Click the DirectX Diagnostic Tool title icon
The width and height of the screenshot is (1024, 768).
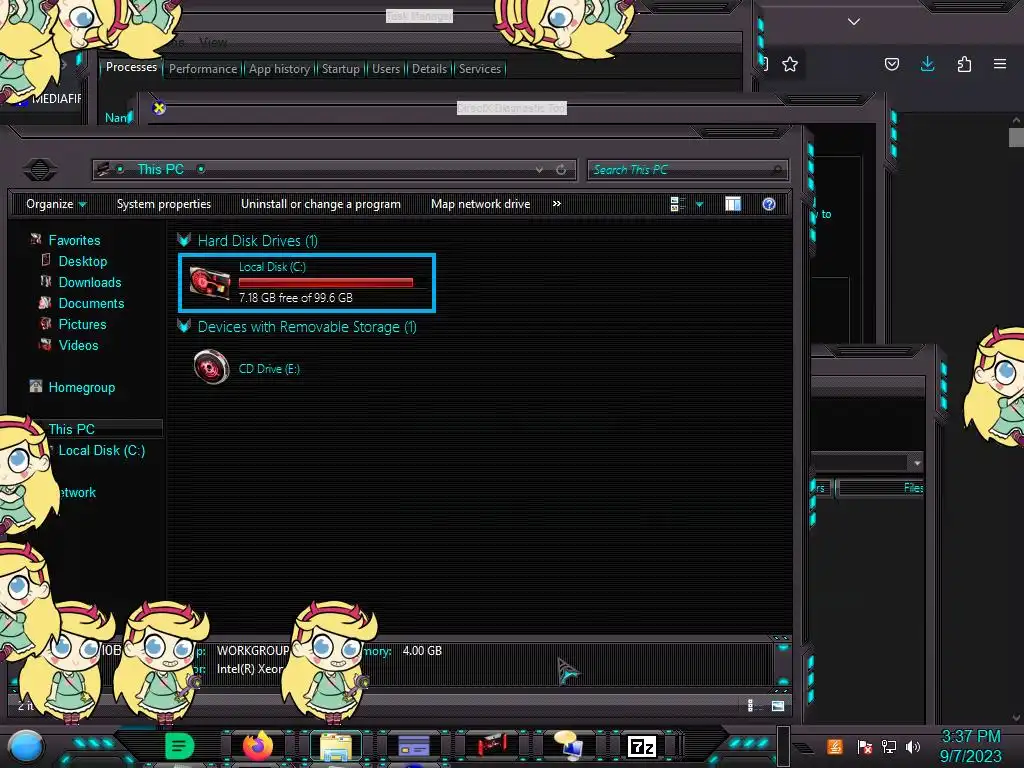pos(159,108)
